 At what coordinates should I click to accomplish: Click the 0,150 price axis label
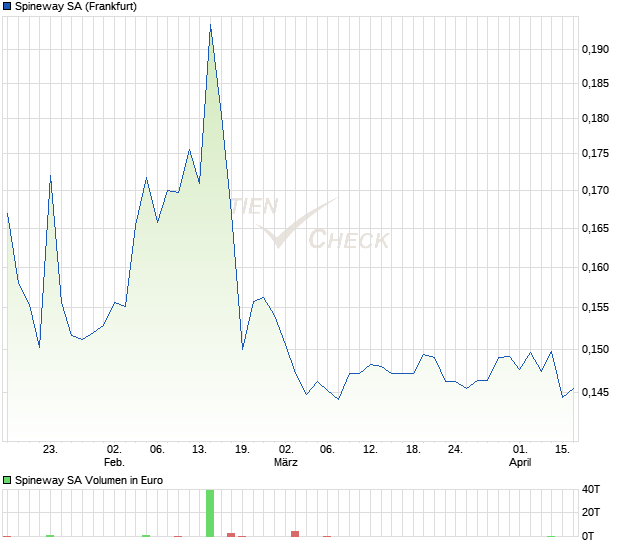[x=595, y=349]
